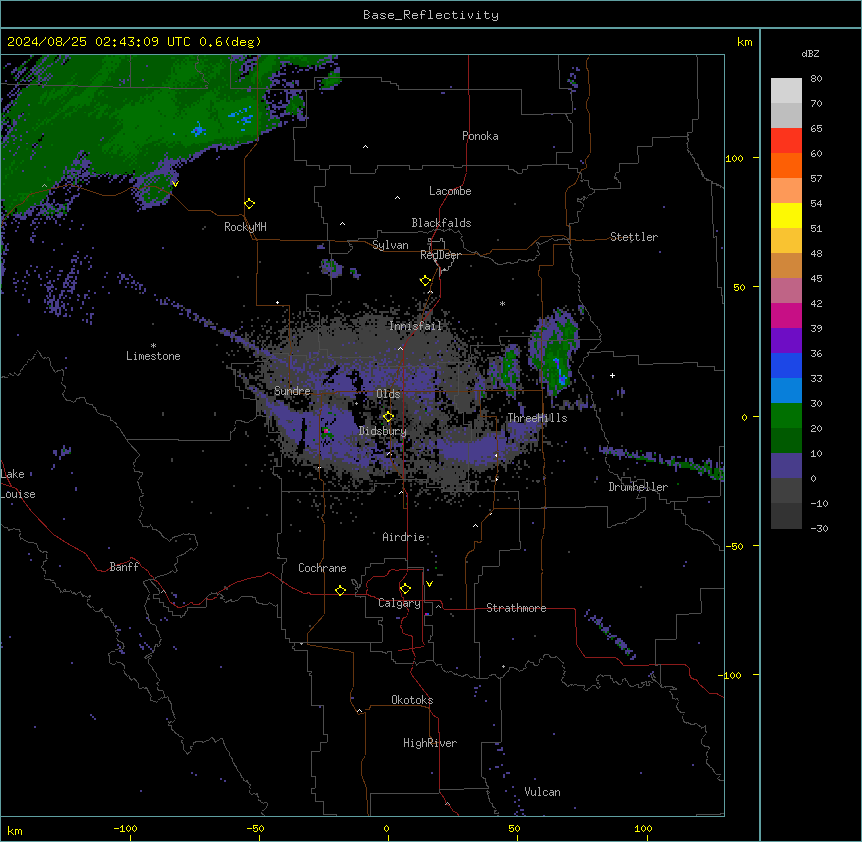The height and width of the screenshot is (842, 862).
Task: Select the yellow diamond marker above Calgary label
Action: coord(405,589)
